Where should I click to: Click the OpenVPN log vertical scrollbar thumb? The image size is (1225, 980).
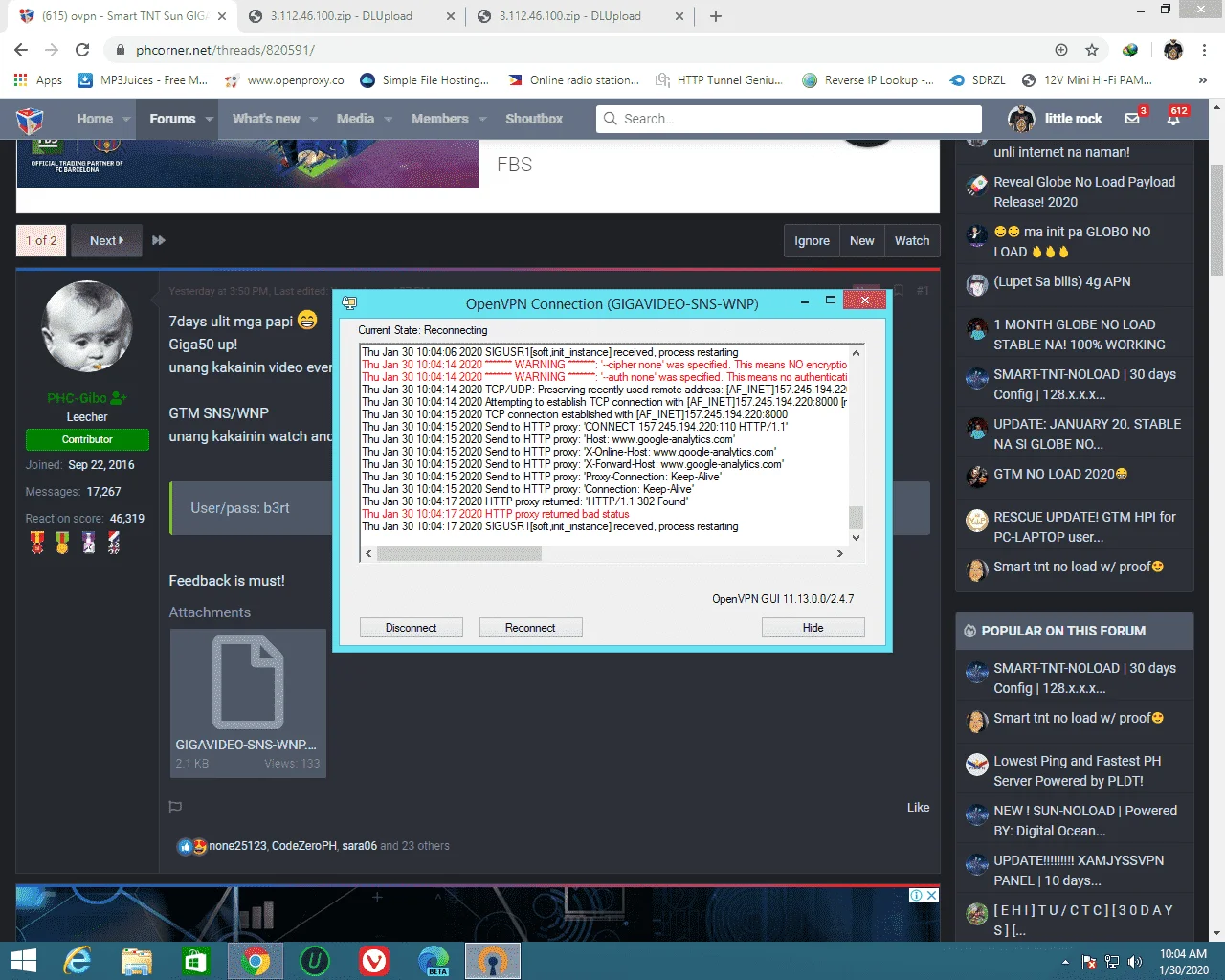(856, 517)
